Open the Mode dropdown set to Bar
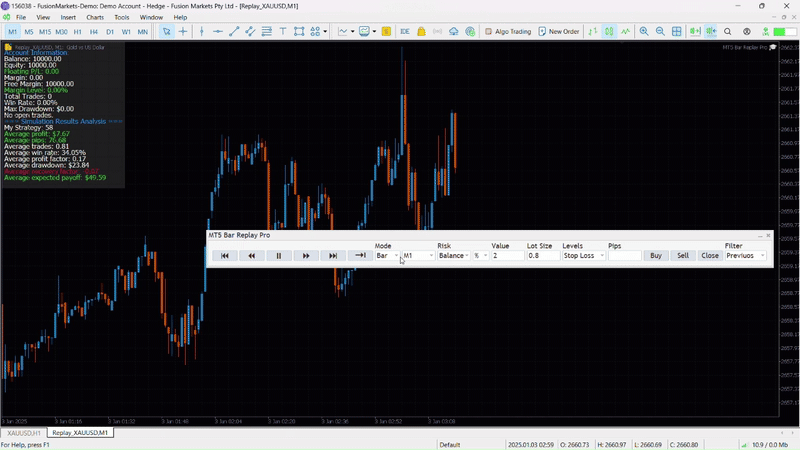The image size is (800, 450). [387, 256]
